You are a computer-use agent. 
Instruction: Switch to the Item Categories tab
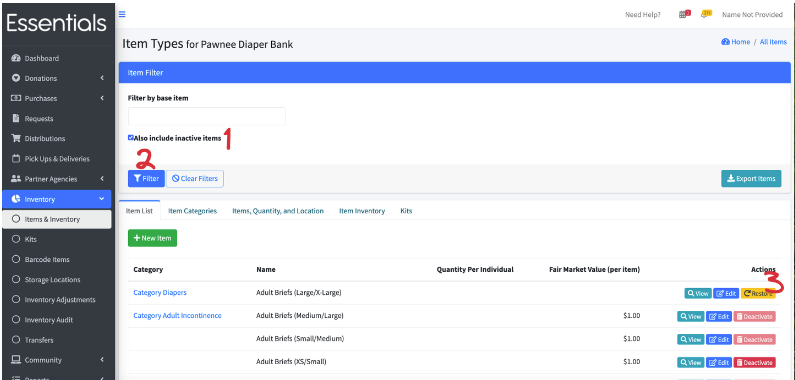pyautogui.click(x=193, y=211)
